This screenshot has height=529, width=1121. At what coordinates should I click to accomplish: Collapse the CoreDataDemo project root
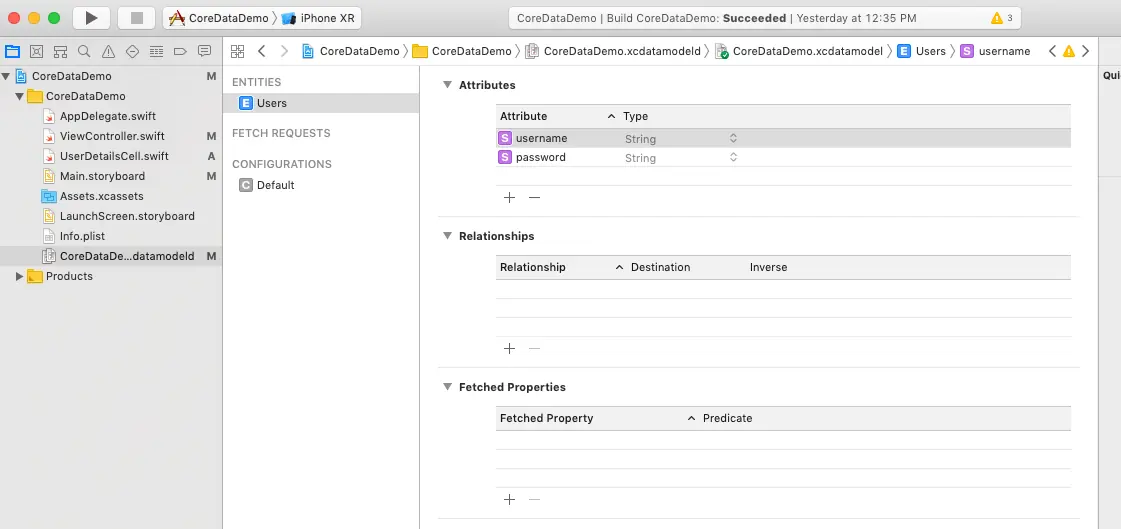[6, 76]
